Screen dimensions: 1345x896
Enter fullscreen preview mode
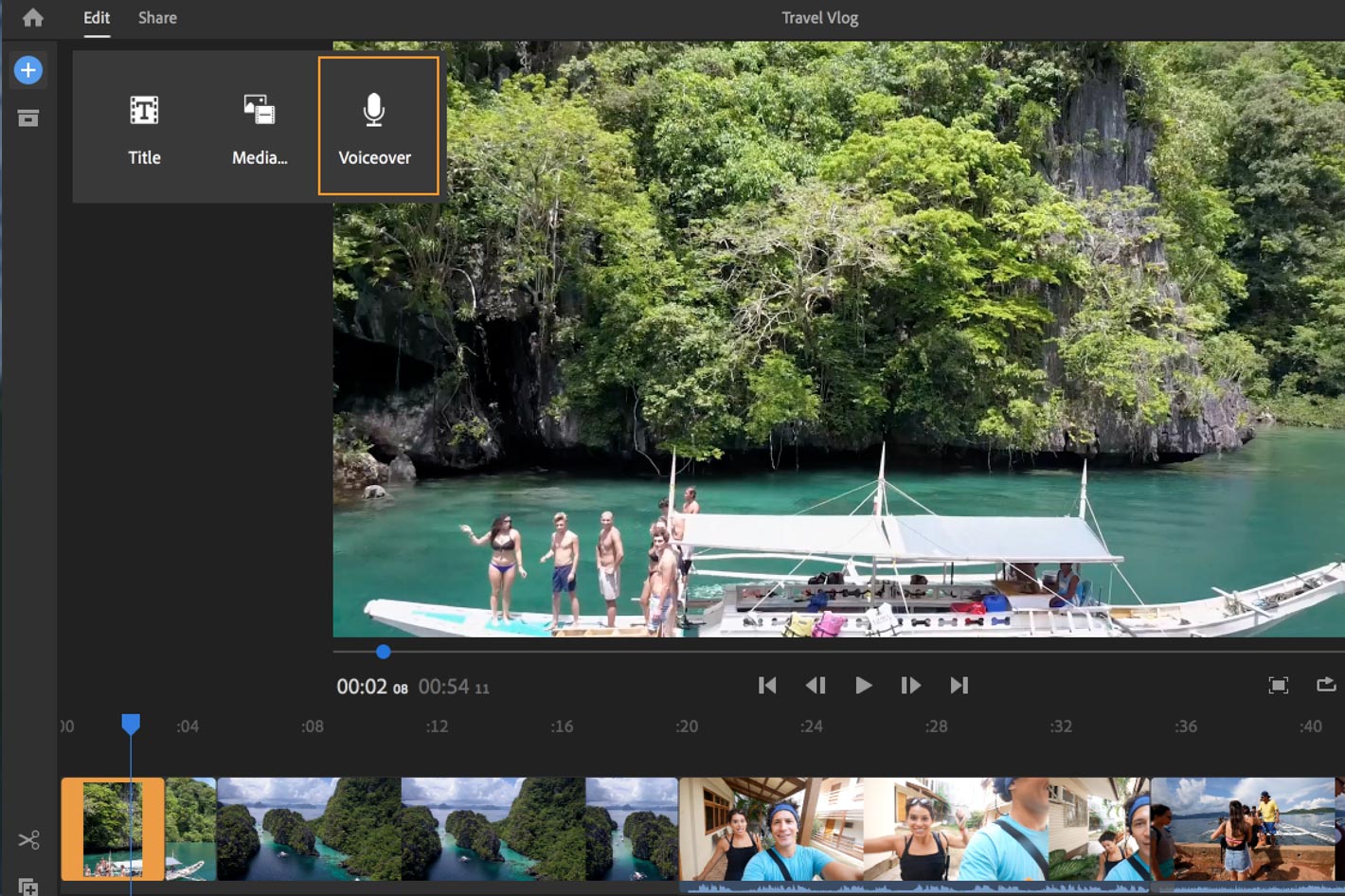click(1278, 685)
